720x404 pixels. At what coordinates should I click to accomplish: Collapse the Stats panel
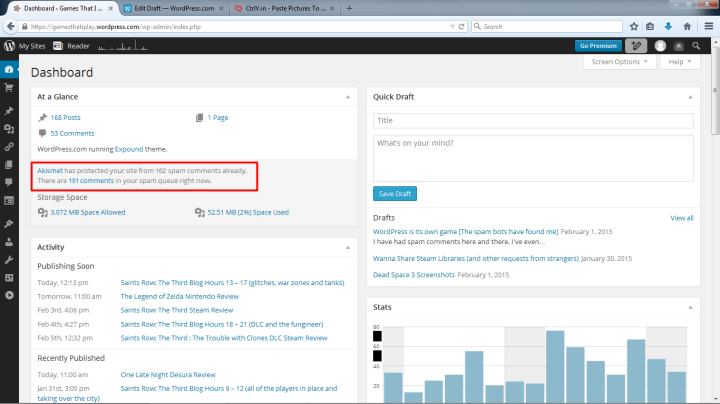(x=690, y=307)
